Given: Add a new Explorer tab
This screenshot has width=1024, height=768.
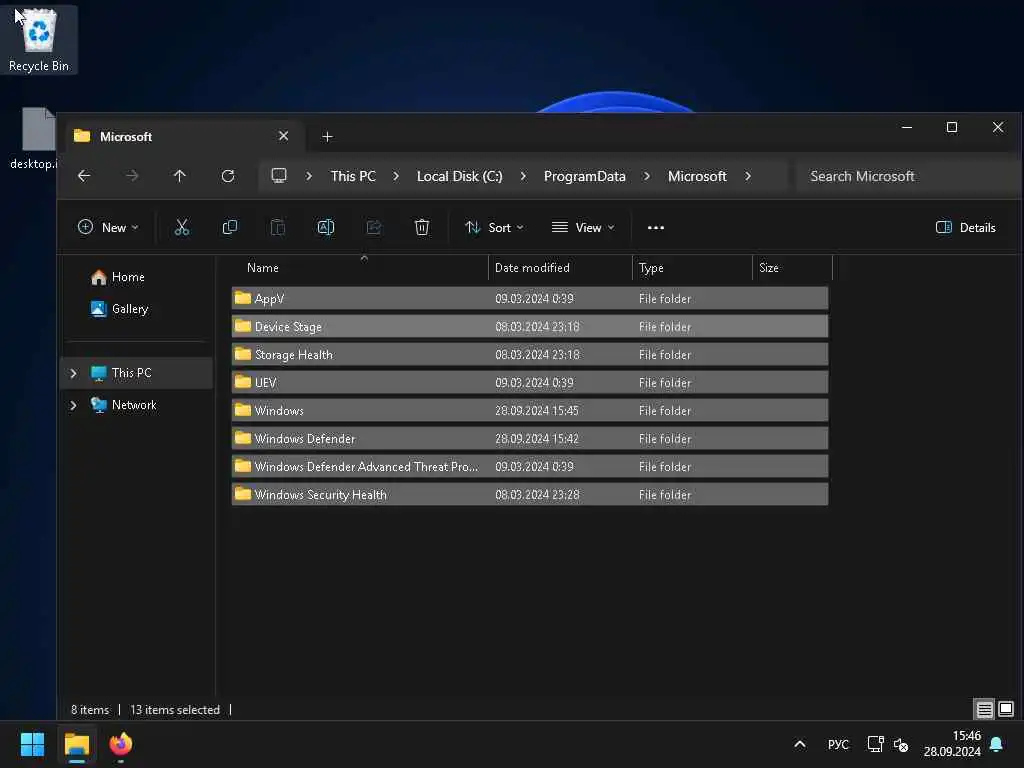Looking at the screenshot, I should click(x=327, y=136).
